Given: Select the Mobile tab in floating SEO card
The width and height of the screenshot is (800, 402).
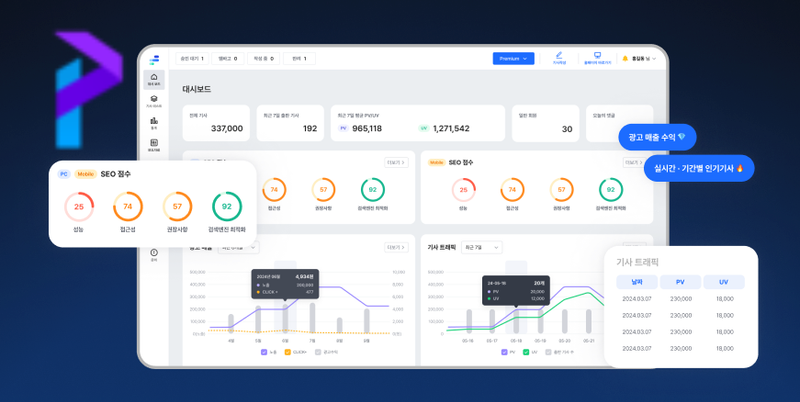Looking at the screenshot, I should coord(85,174).
